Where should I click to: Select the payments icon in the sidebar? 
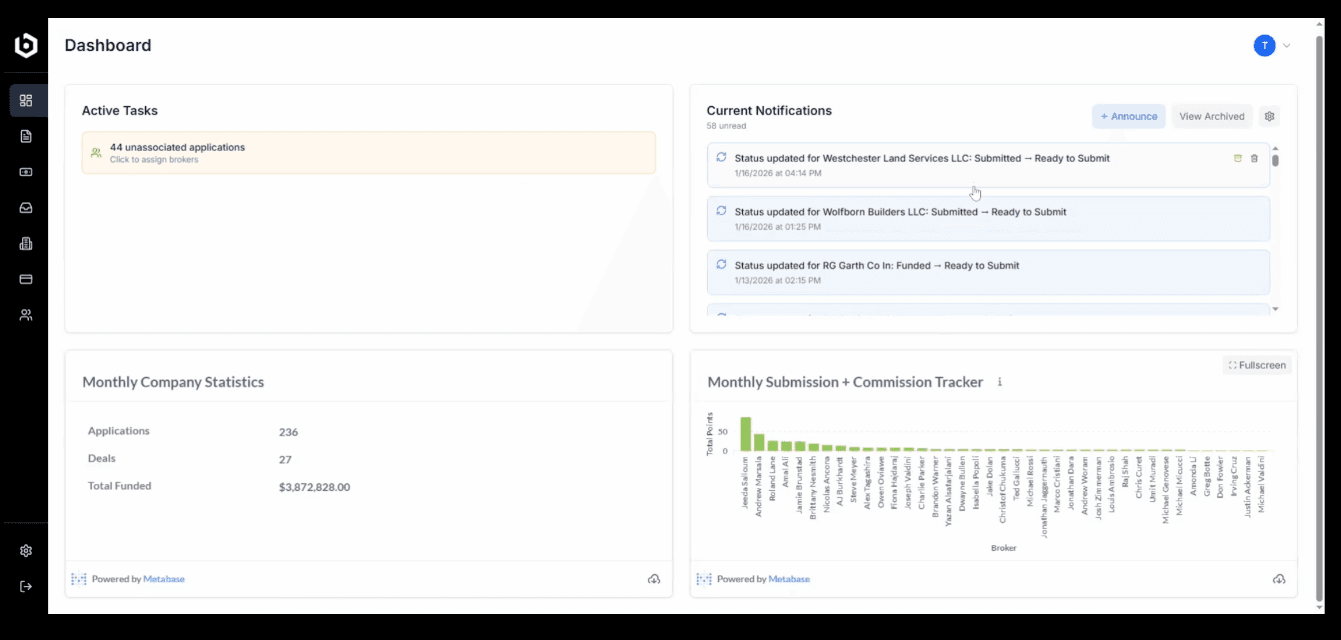point(26,172)
